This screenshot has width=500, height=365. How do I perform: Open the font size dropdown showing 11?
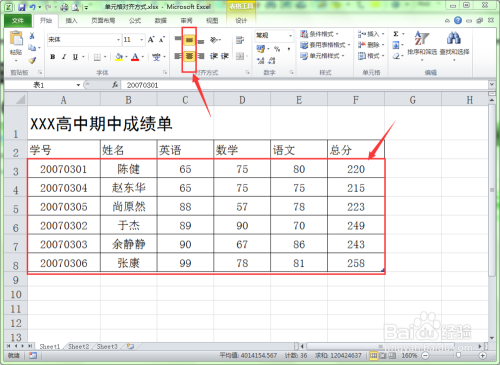click(x=142, y=40)
